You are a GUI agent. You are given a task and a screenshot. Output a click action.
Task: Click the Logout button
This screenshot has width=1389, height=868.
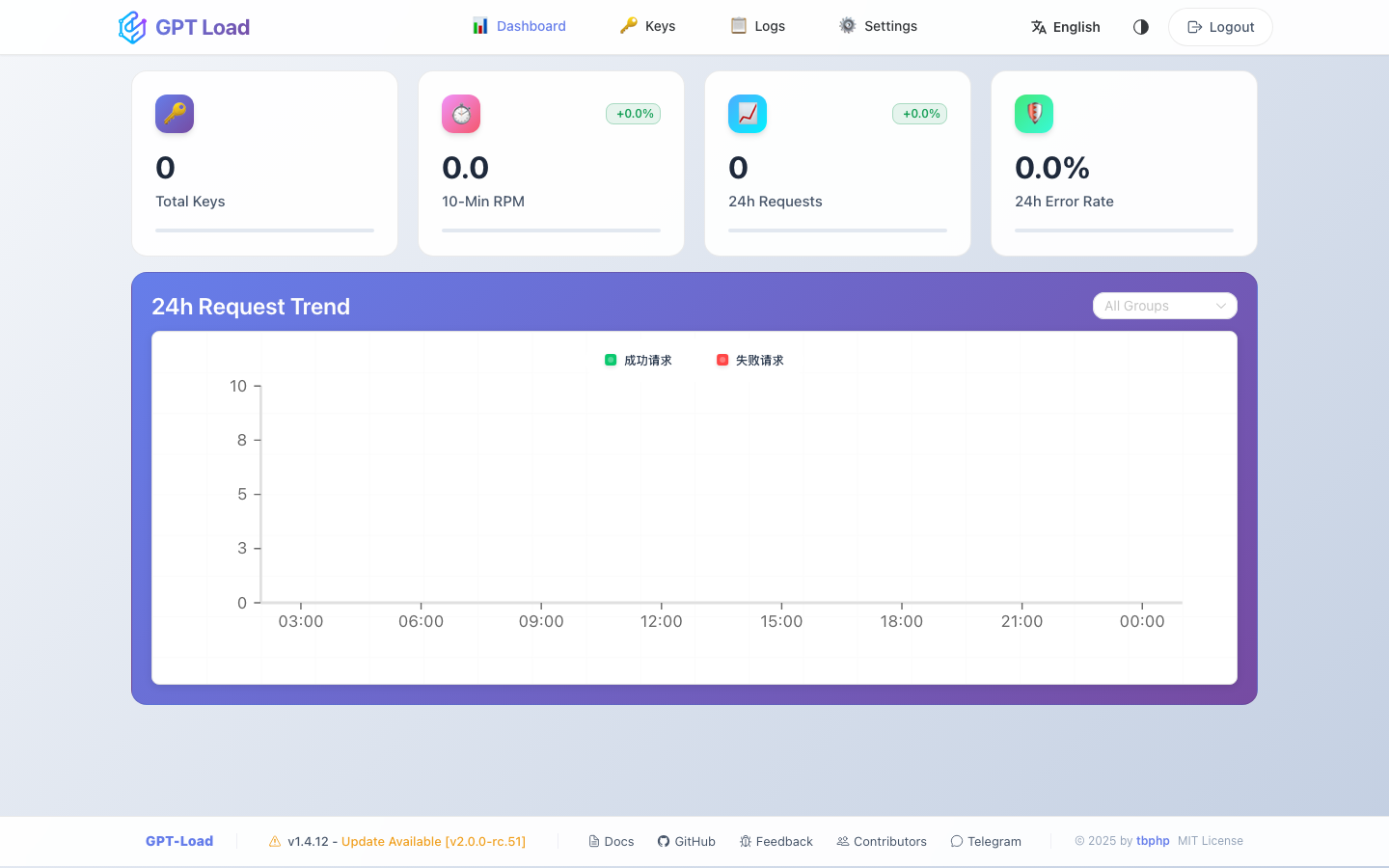1220,27
